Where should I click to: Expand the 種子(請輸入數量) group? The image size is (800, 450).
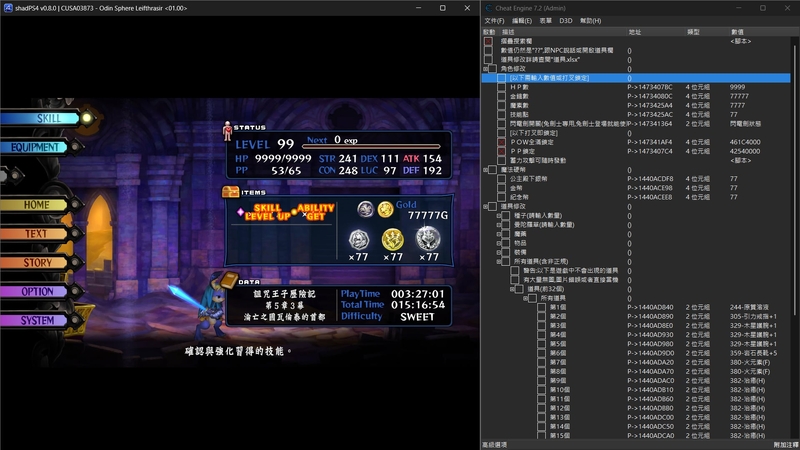(x=498, y=216)
